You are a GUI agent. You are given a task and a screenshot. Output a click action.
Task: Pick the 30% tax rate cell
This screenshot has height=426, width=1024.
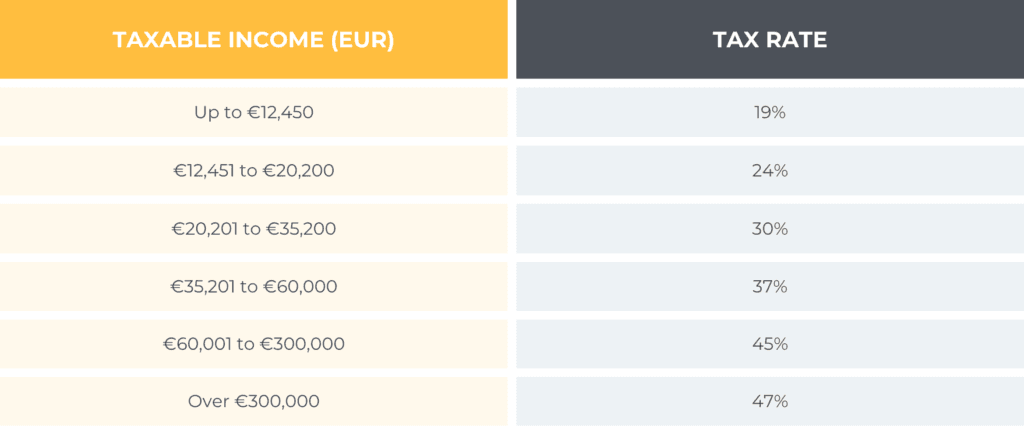point(769,229)
